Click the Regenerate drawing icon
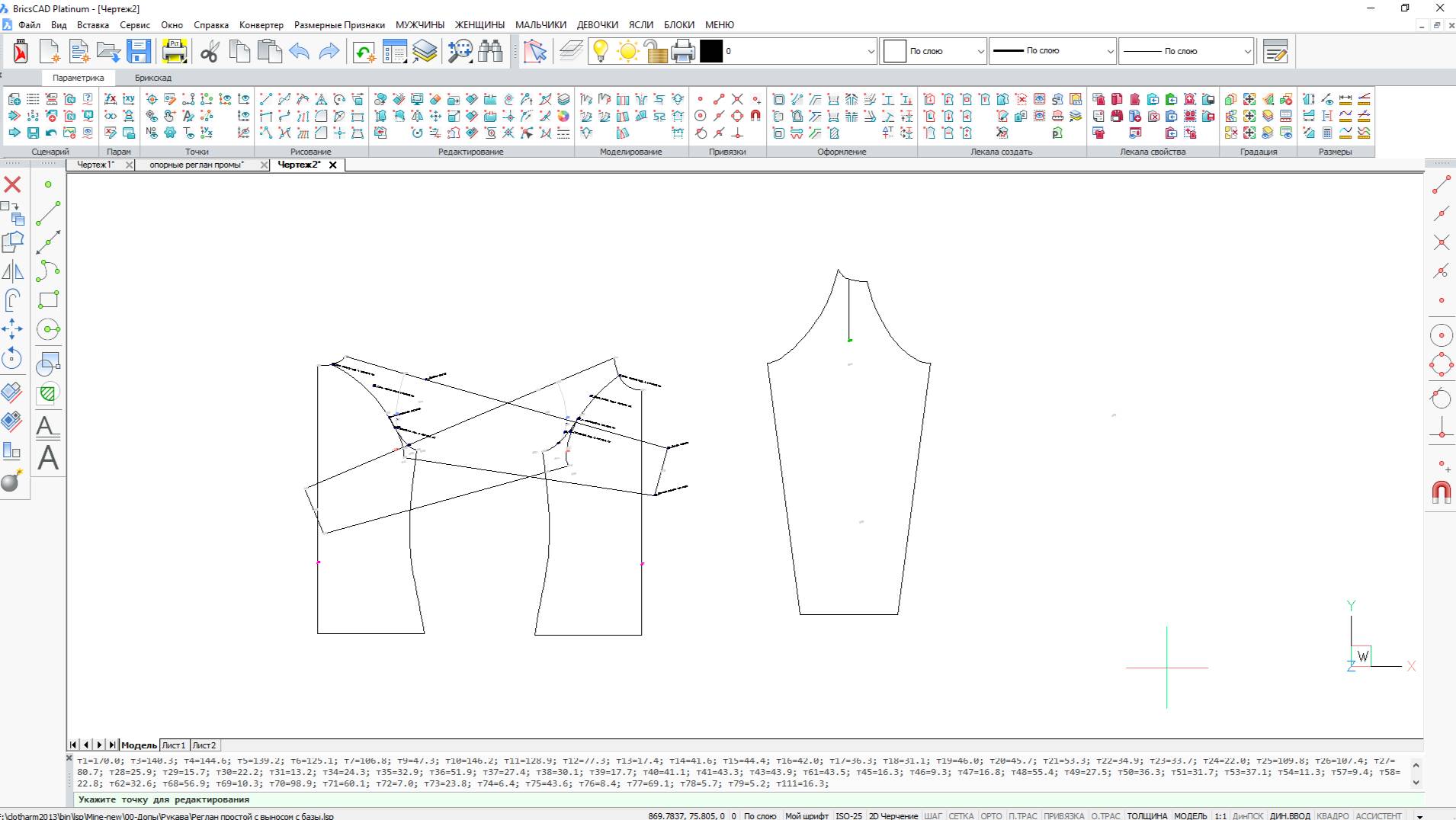Image resolution: width=1456 pixels, height=820 pixels. click(x=364, y=51)
